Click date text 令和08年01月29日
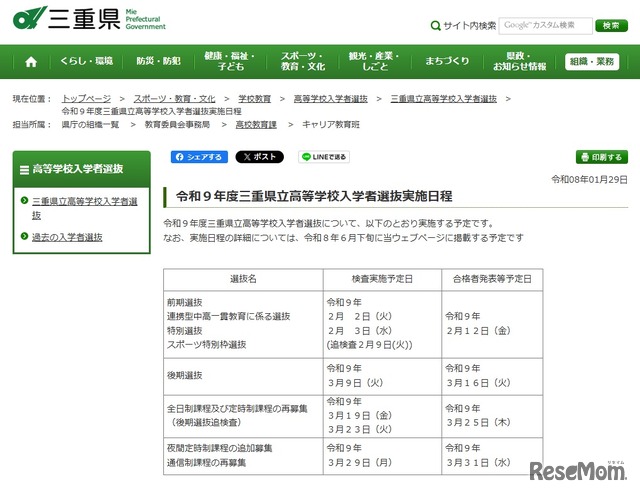640x494 pixels. pyautogui.click(x=589, y=180)
